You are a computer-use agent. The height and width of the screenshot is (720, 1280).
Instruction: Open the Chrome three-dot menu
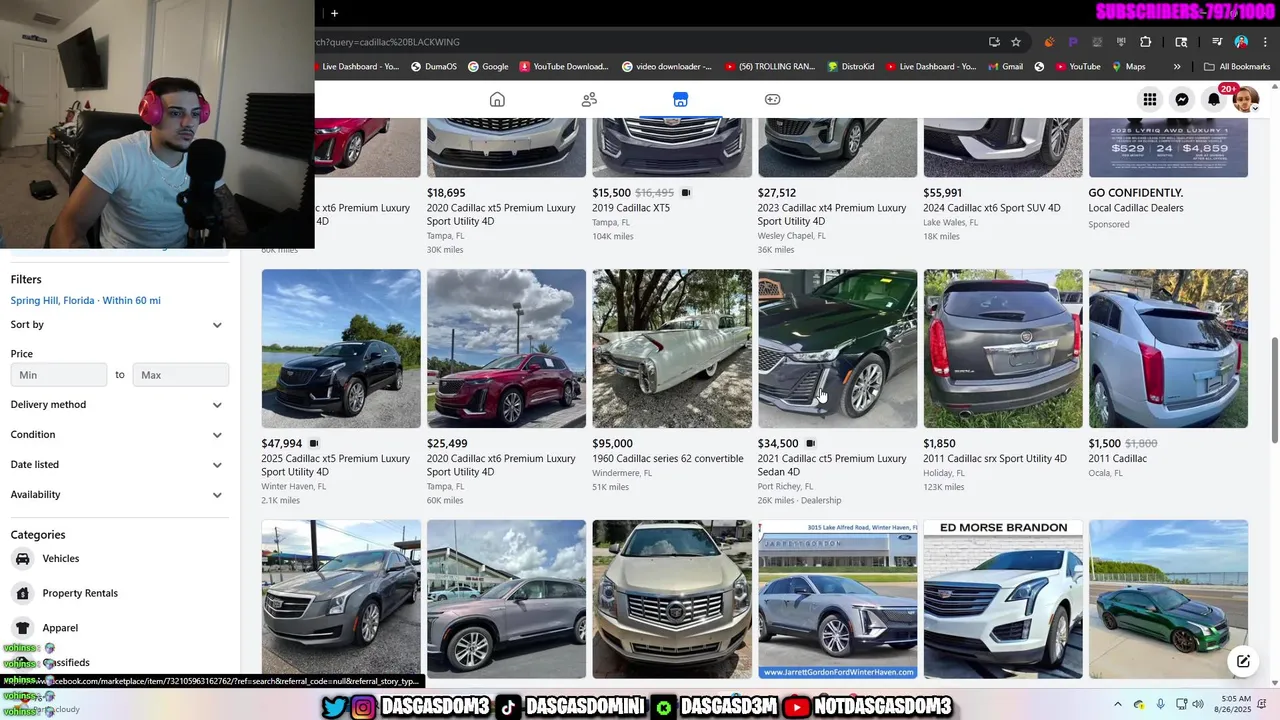pyautogui.click(x=1264, y=42)
